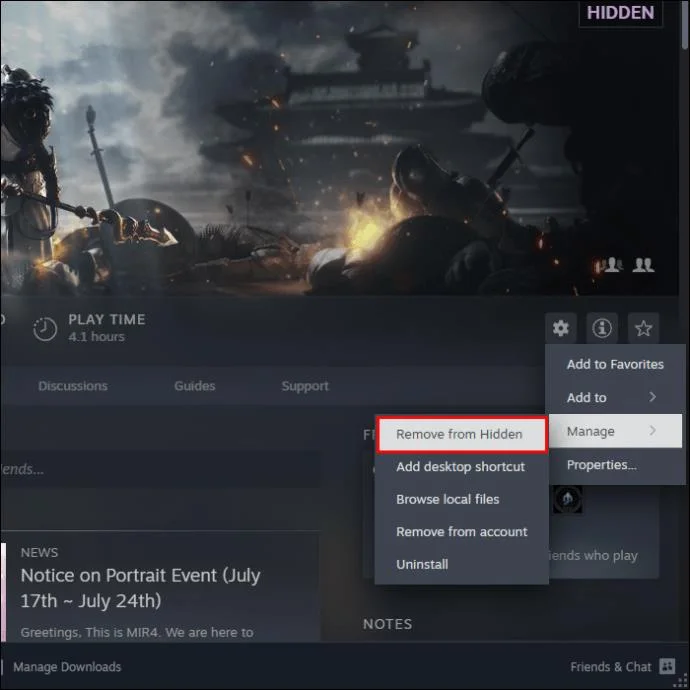
Task: Expand the Add to submenu
Action: click(x=615, y=397)
